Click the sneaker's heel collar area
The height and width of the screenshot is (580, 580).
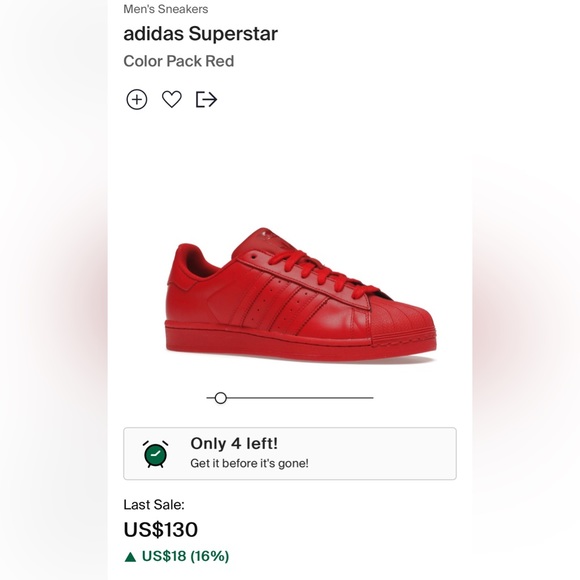point(189,264)
